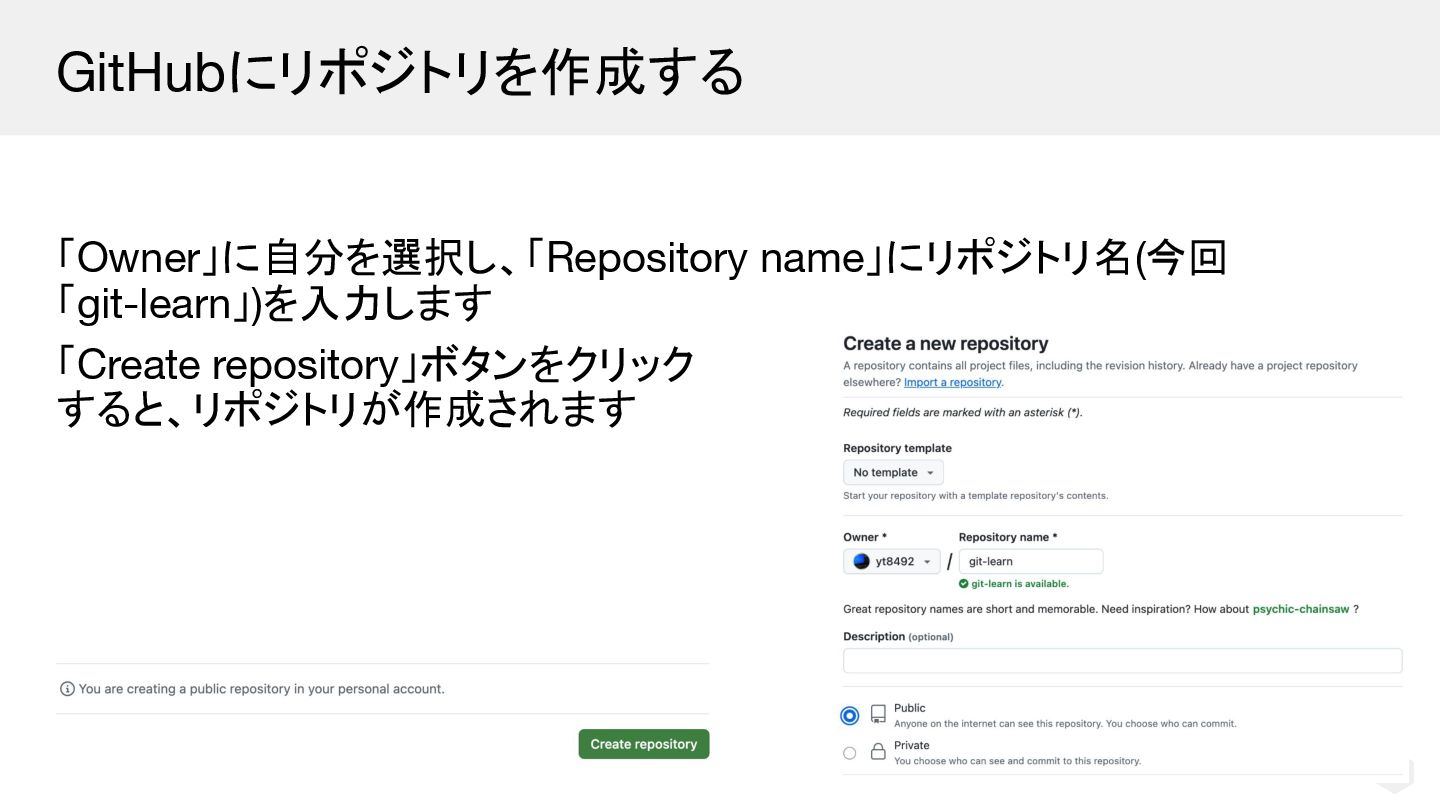The width and height of the screenshot is (1440, 810).
Task: Click 'You choose who can see and commit' text
Action: click(1017, 761)
